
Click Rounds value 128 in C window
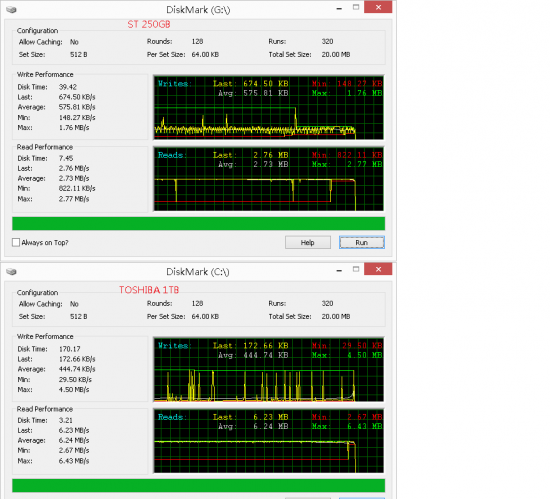(197, 303)
